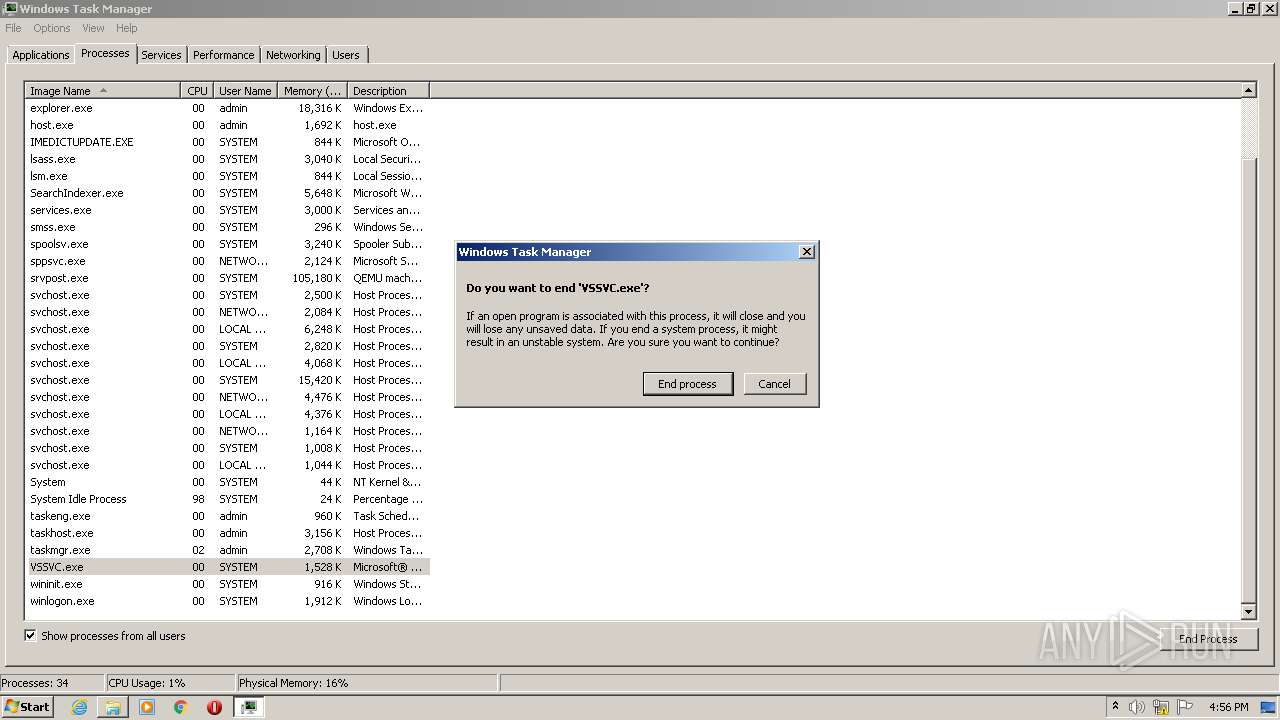The image size is (1280, 720).
Task: Select the lsm.exe process
Action: pos(228,176)
